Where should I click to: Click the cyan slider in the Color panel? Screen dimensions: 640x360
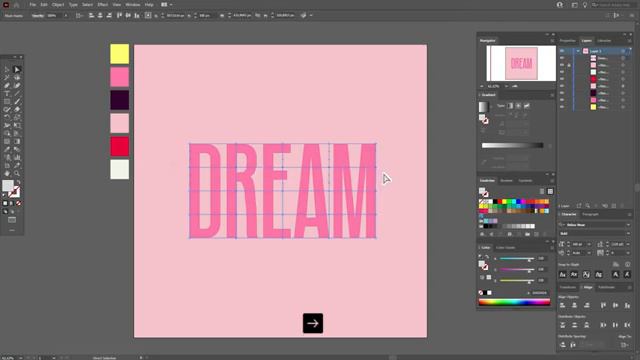pyautogui.click(x=516, y=259)
